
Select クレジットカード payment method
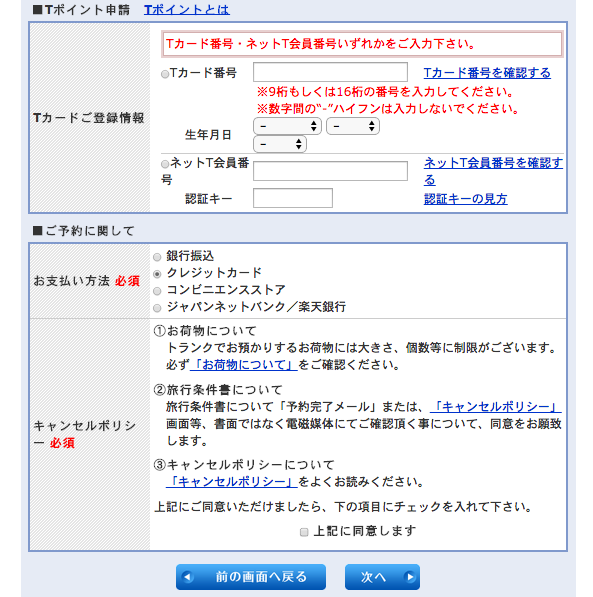tap(157, 274)
